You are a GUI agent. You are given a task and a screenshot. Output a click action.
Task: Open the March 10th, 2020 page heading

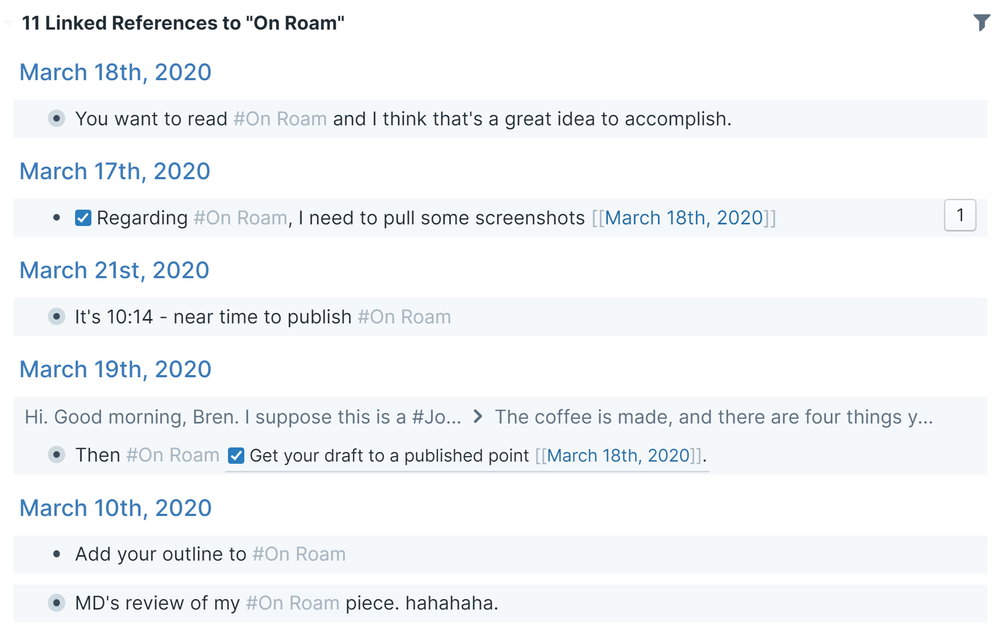(x=115, y=508)
